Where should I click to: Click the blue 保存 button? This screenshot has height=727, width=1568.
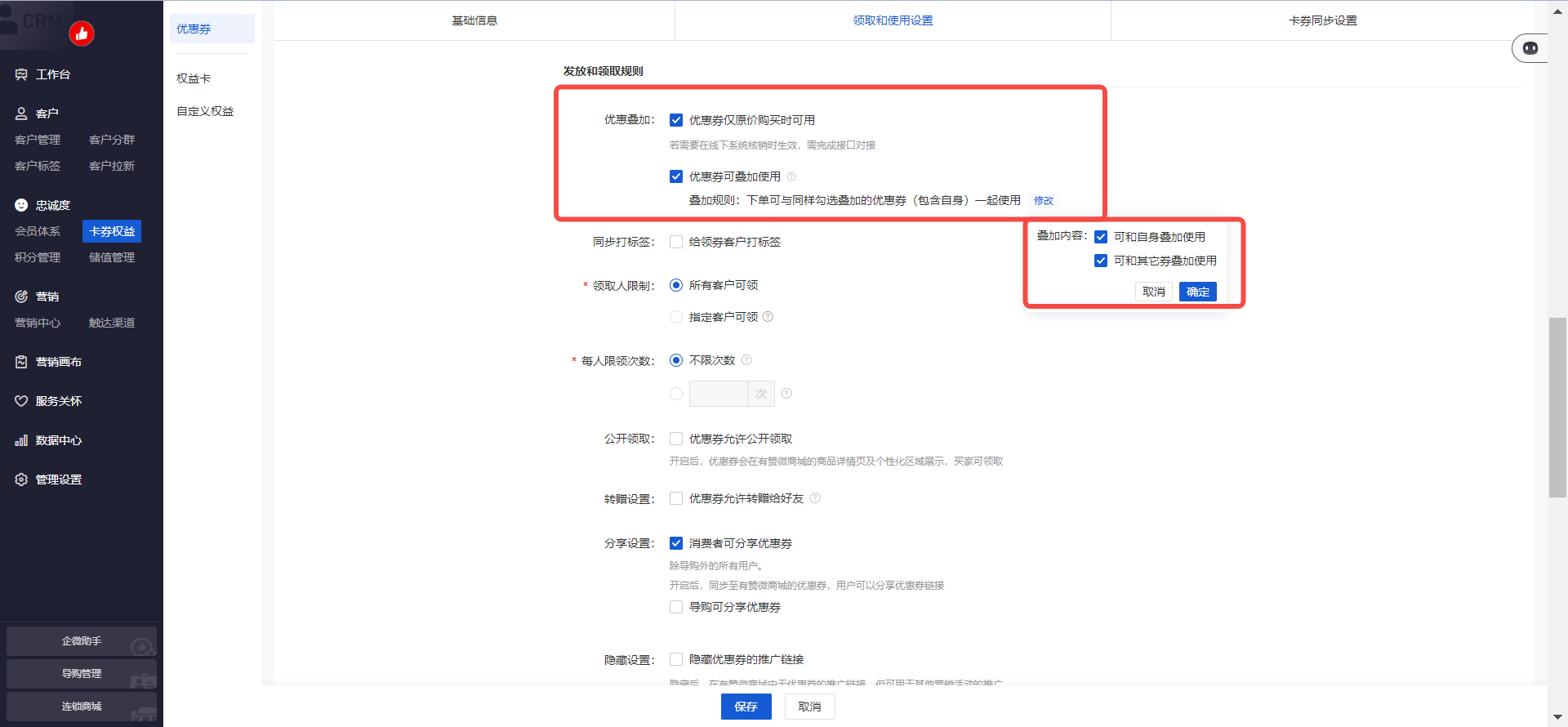[x=746, y=707]
